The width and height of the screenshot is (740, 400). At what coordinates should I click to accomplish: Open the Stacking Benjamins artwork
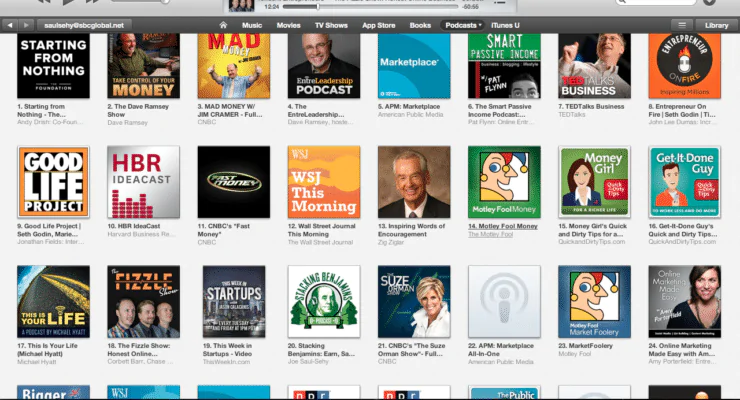[324, 301]
